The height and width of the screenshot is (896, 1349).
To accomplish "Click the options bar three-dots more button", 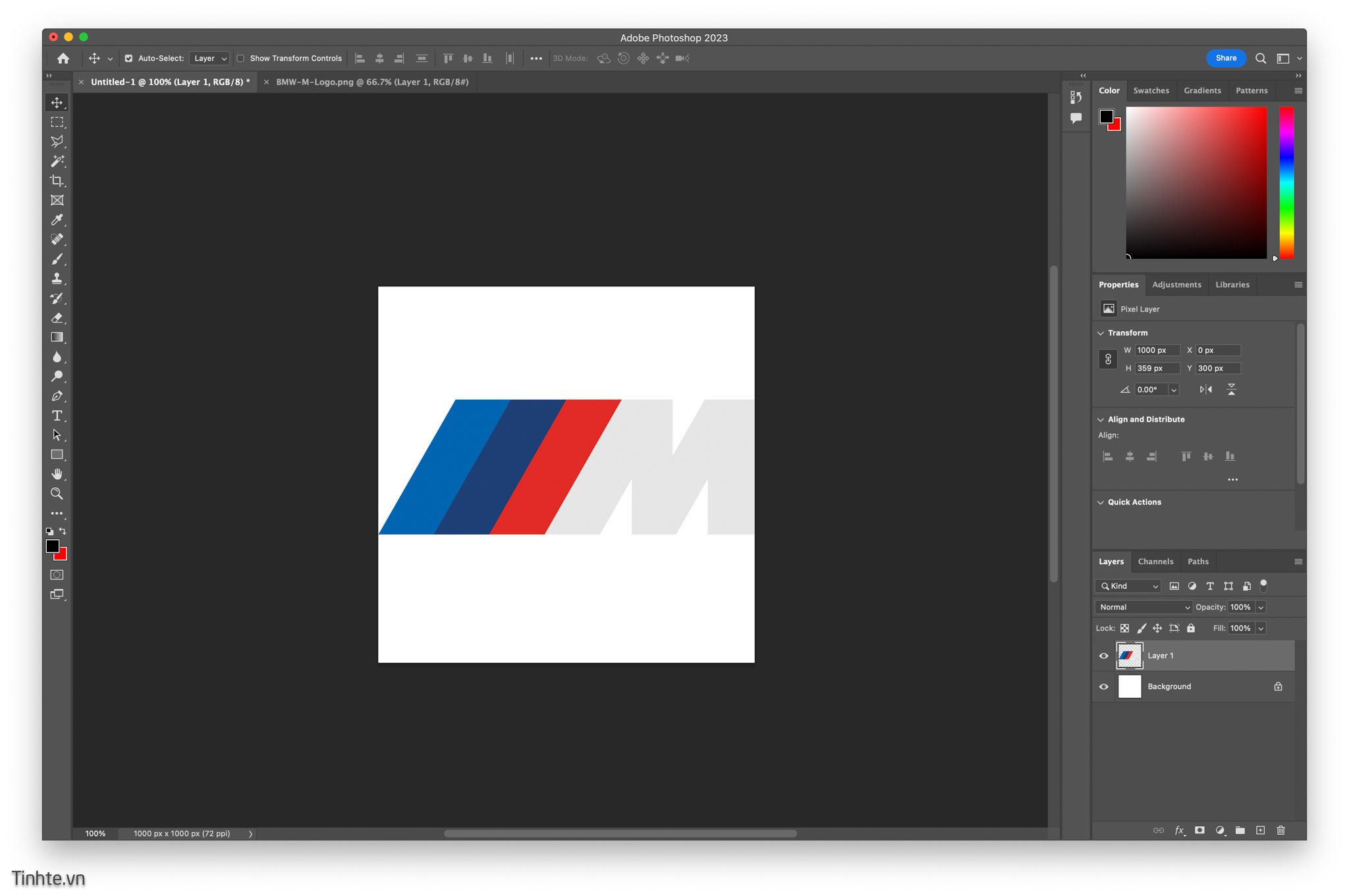I will (536, 59).
